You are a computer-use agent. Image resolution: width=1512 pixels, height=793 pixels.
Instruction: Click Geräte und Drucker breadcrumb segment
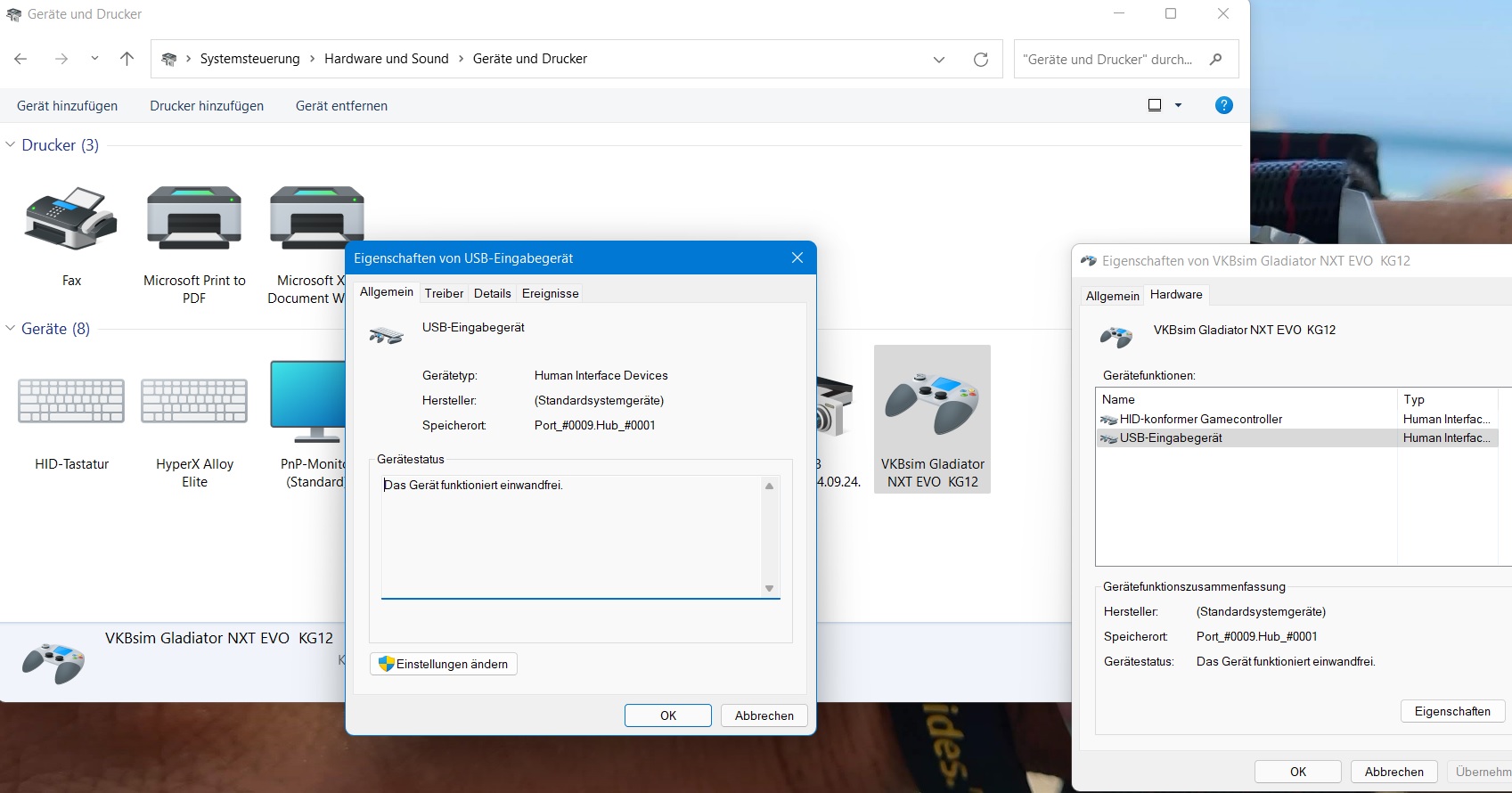coord(530,59)
